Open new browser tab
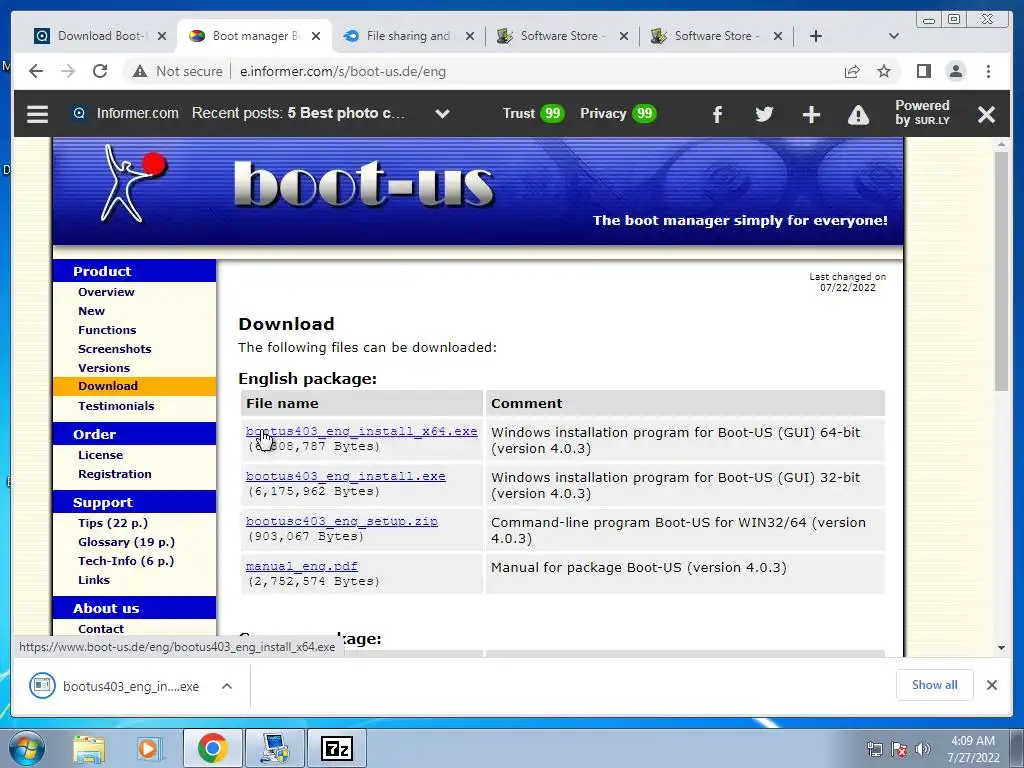This screenshot has height=768, width=1024. [x=816, y=36]
